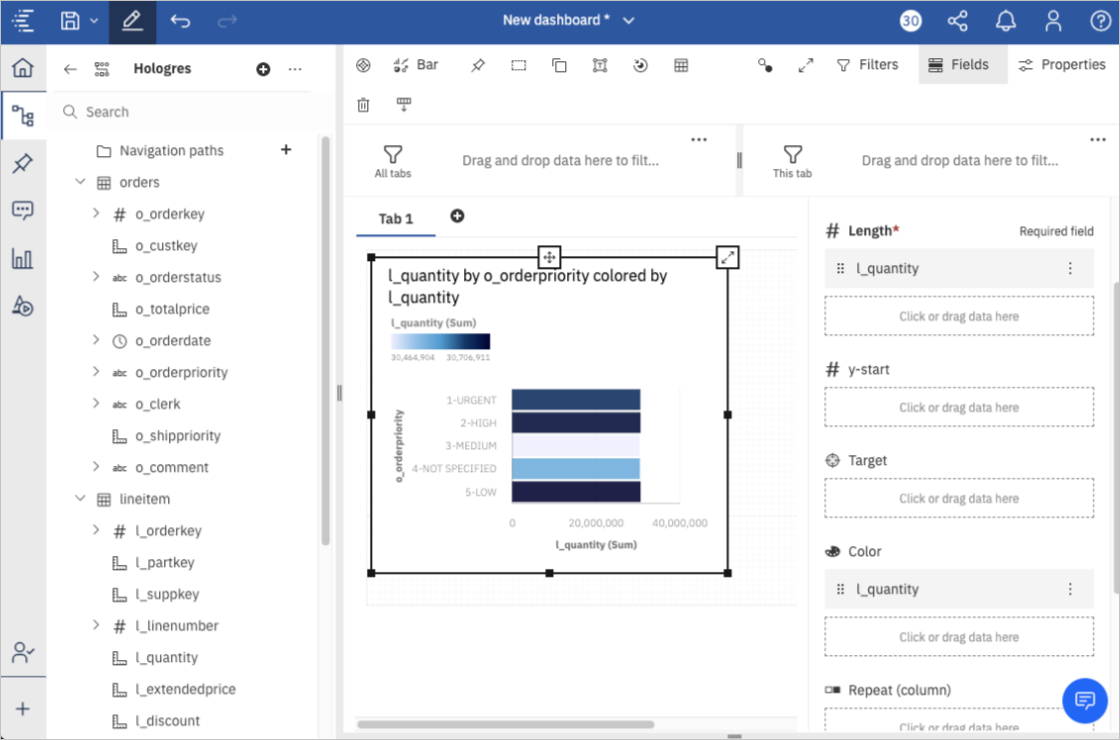Screen dimensions: 1120x740
Task: Click the chart move handle icon
Action: [549, 257]
